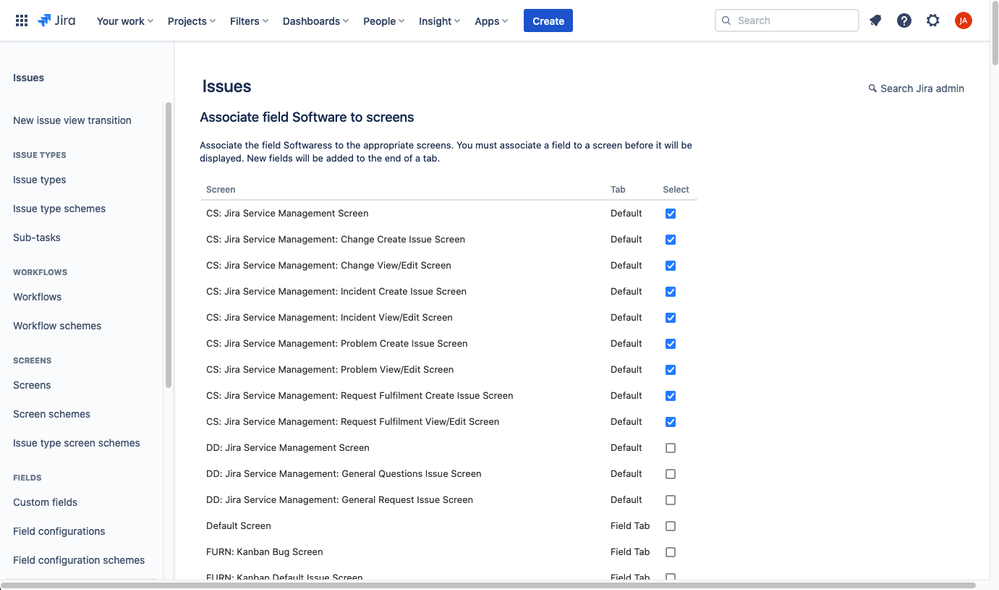Click the Tab column header
The width and height of the screenshot is (999, 590).
618,189
